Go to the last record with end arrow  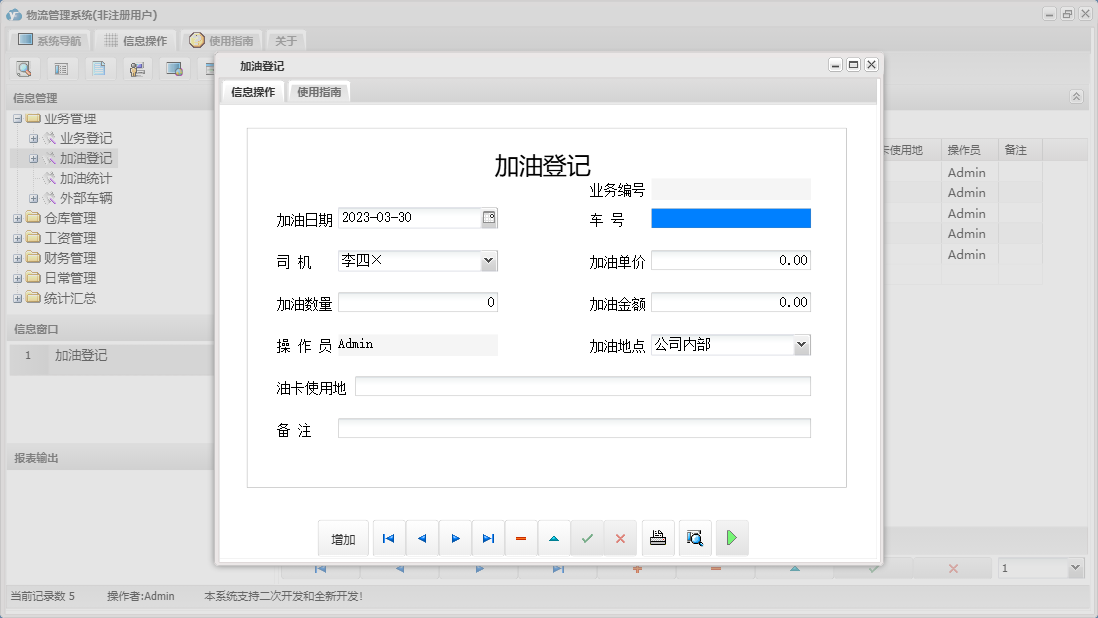coord(488,538)
